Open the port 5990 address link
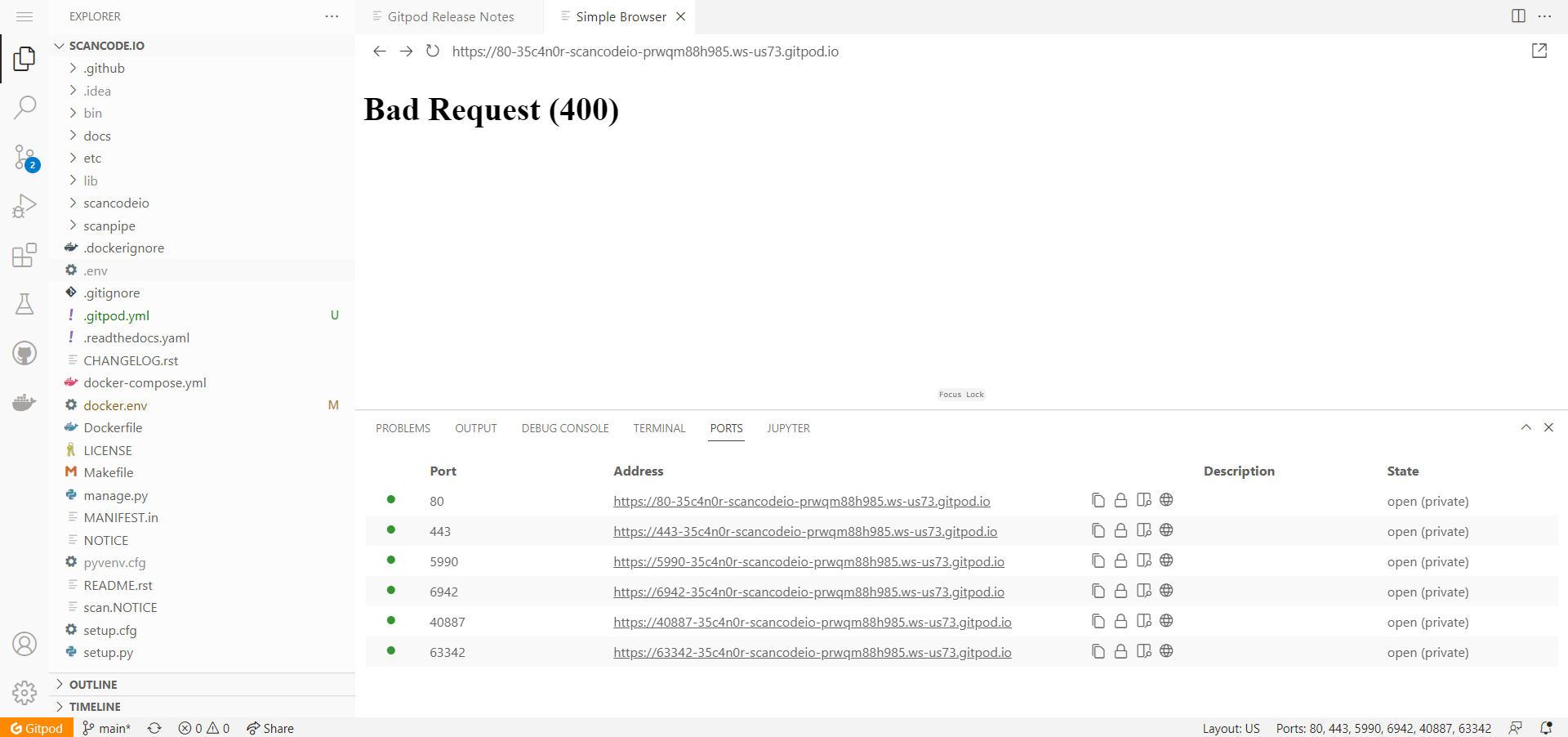 [x=808, y=561]
